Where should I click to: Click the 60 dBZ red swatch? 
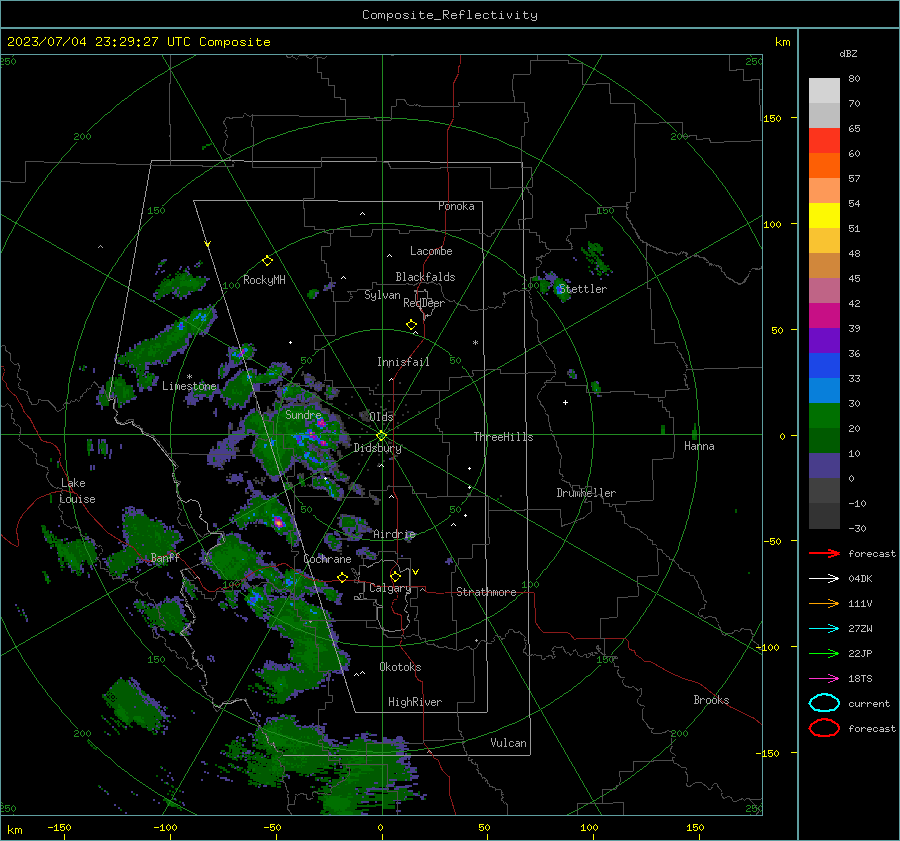click(824, 141)
